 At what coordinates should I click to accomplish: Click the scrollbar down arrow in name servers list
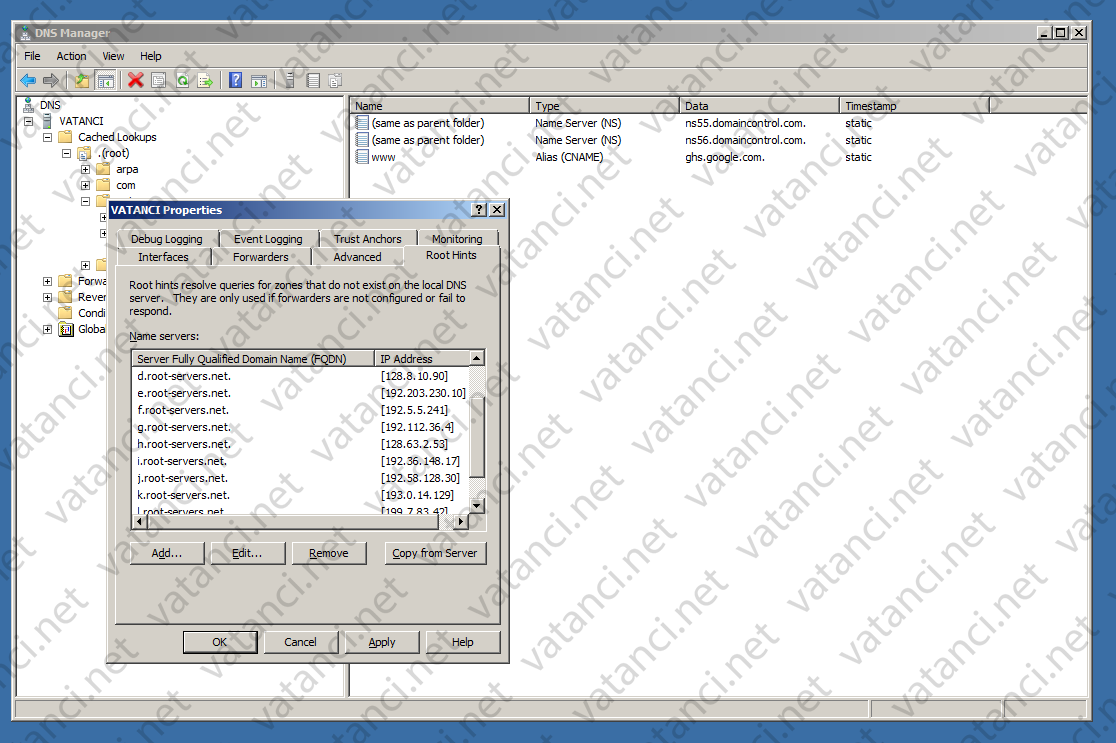[477, 505]
